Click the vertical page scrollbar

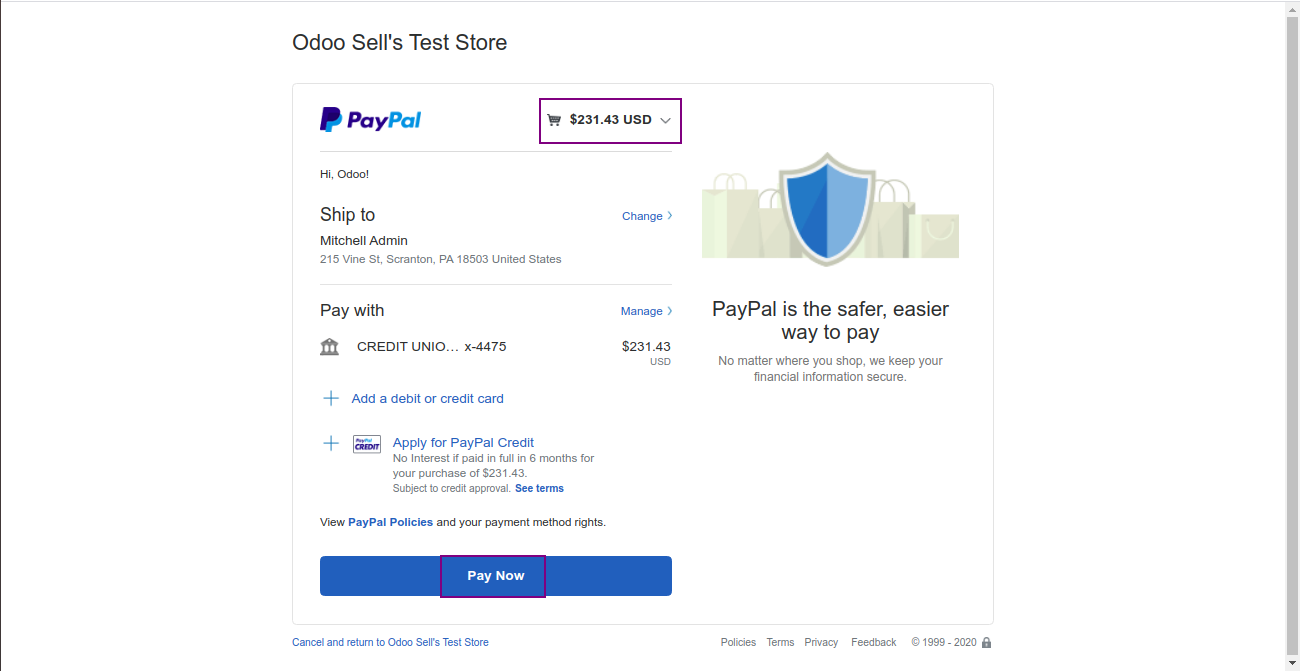[1292, 335]
